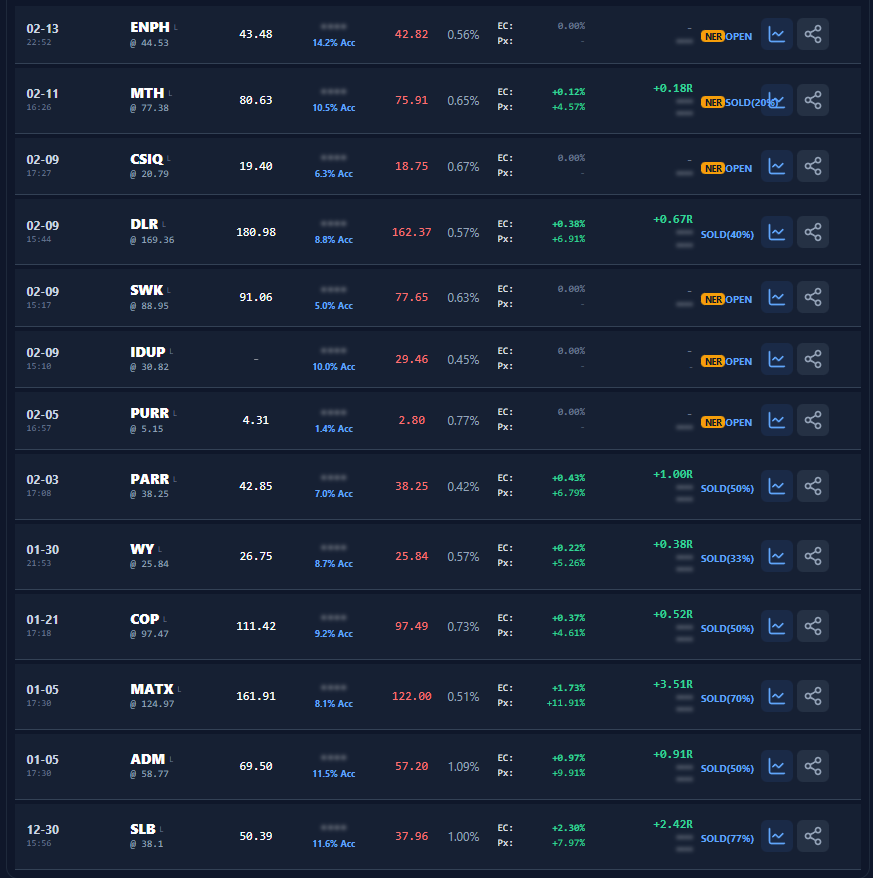Share the MTH trade entry
This screenshot has width=873, height=878.
click(x=813, y=100)
